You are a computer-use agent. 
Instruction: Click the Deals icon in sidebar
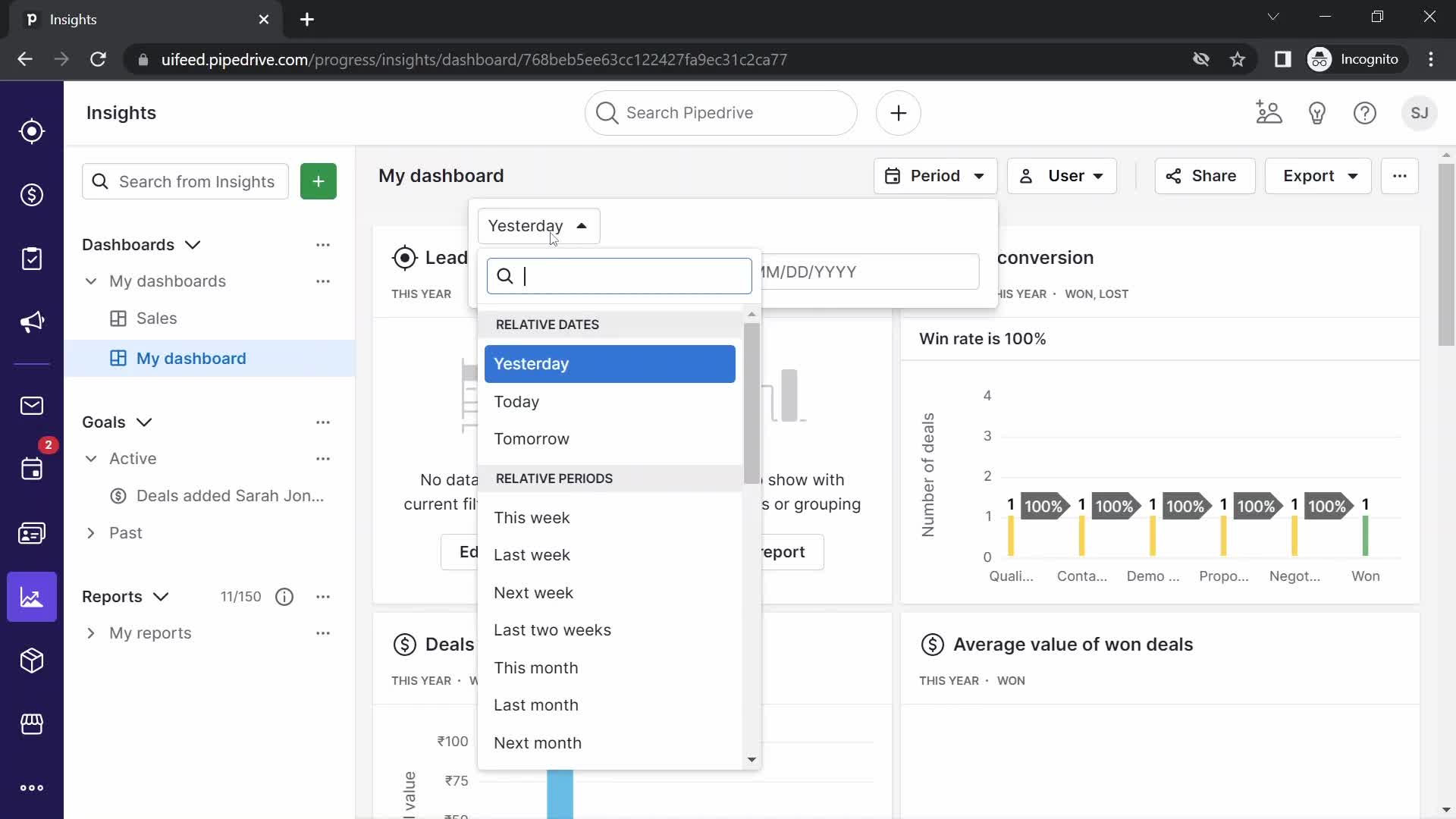(32, 195)
